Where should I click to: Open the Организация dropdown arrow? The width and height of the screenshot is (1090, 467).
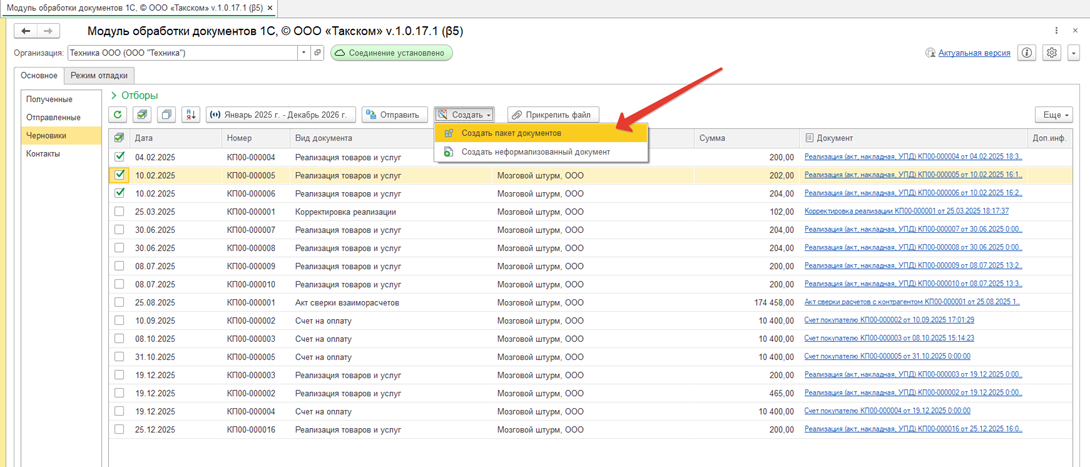[x=303, y=53]
